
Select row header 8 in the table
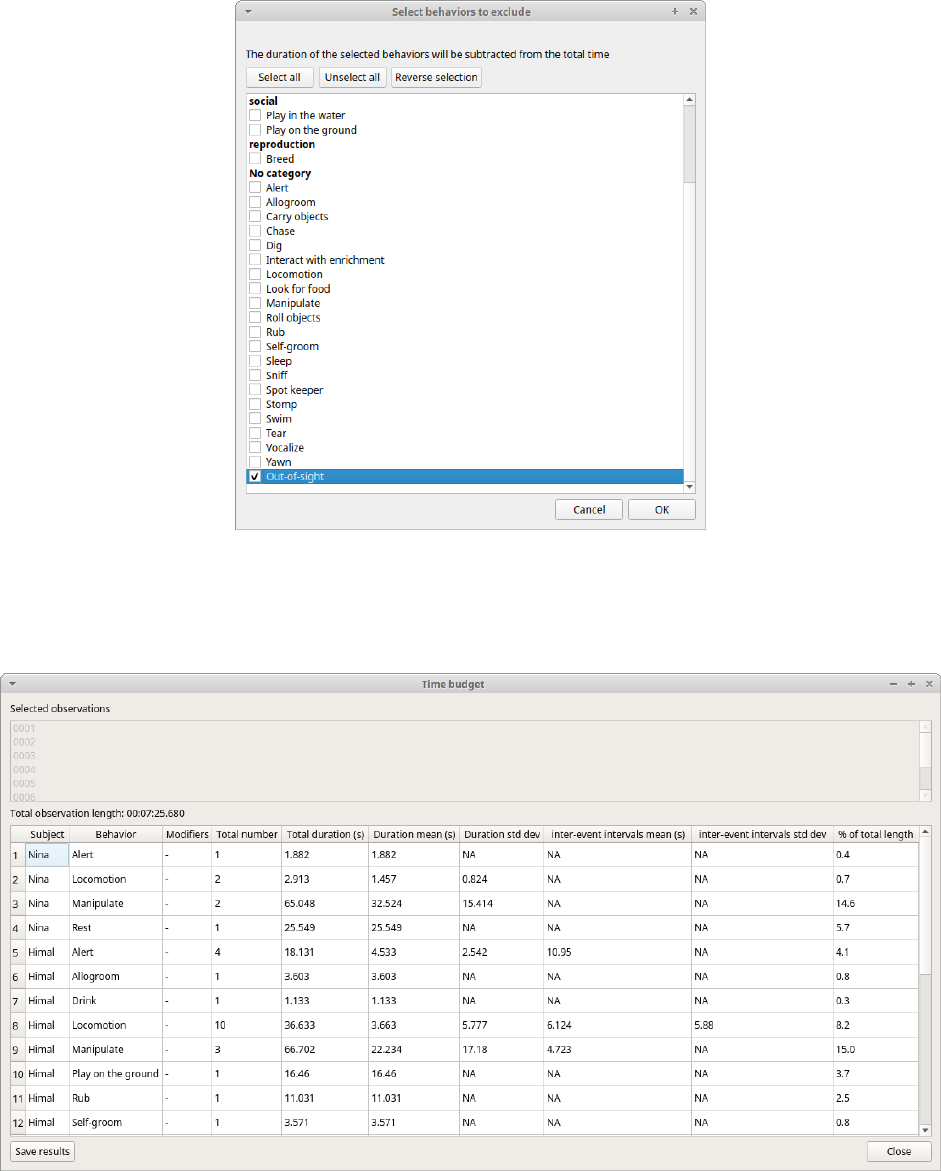18,1025
